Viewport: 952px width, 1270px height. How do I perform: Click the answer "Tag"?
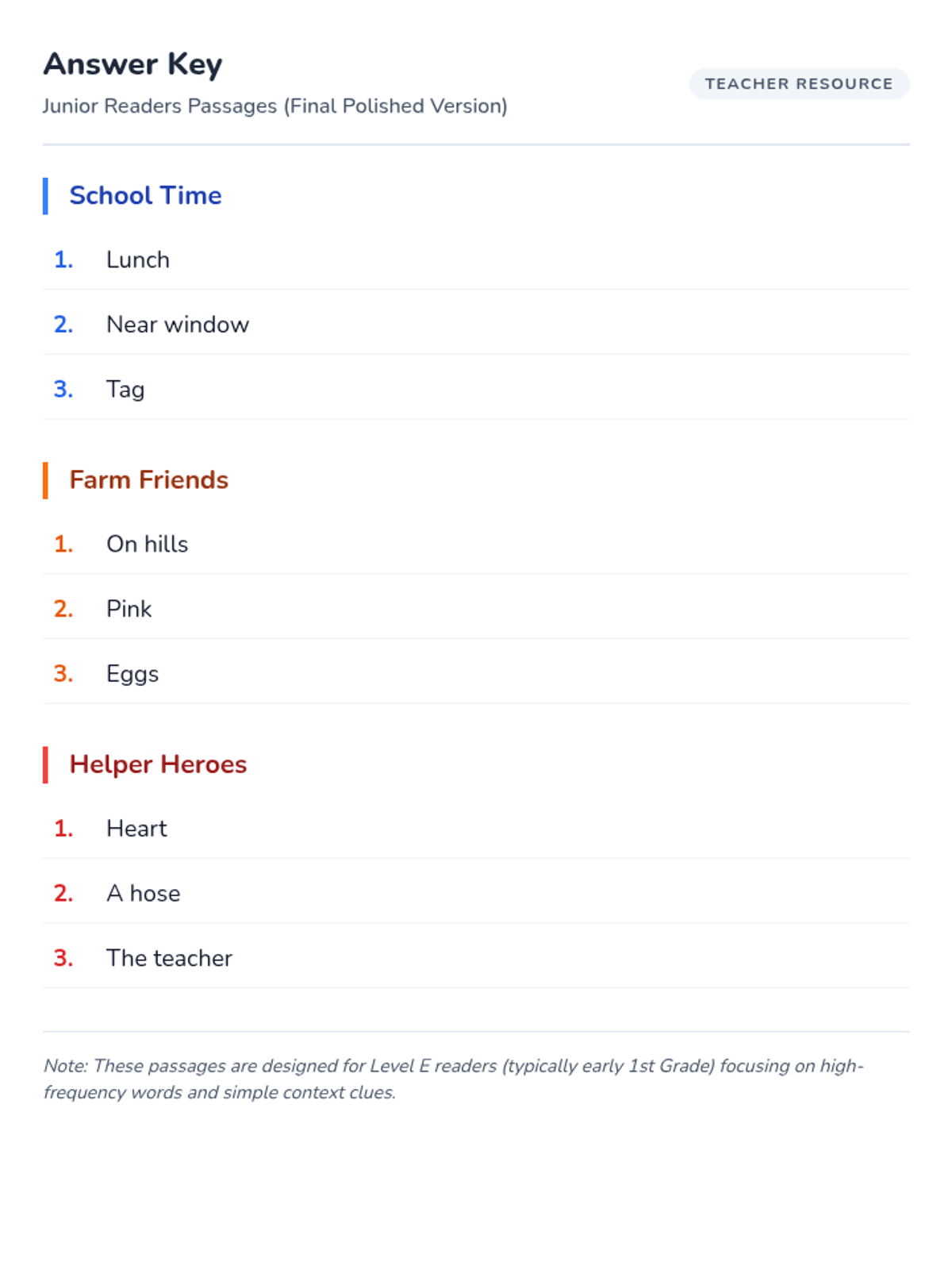click(x=125, y=390)
